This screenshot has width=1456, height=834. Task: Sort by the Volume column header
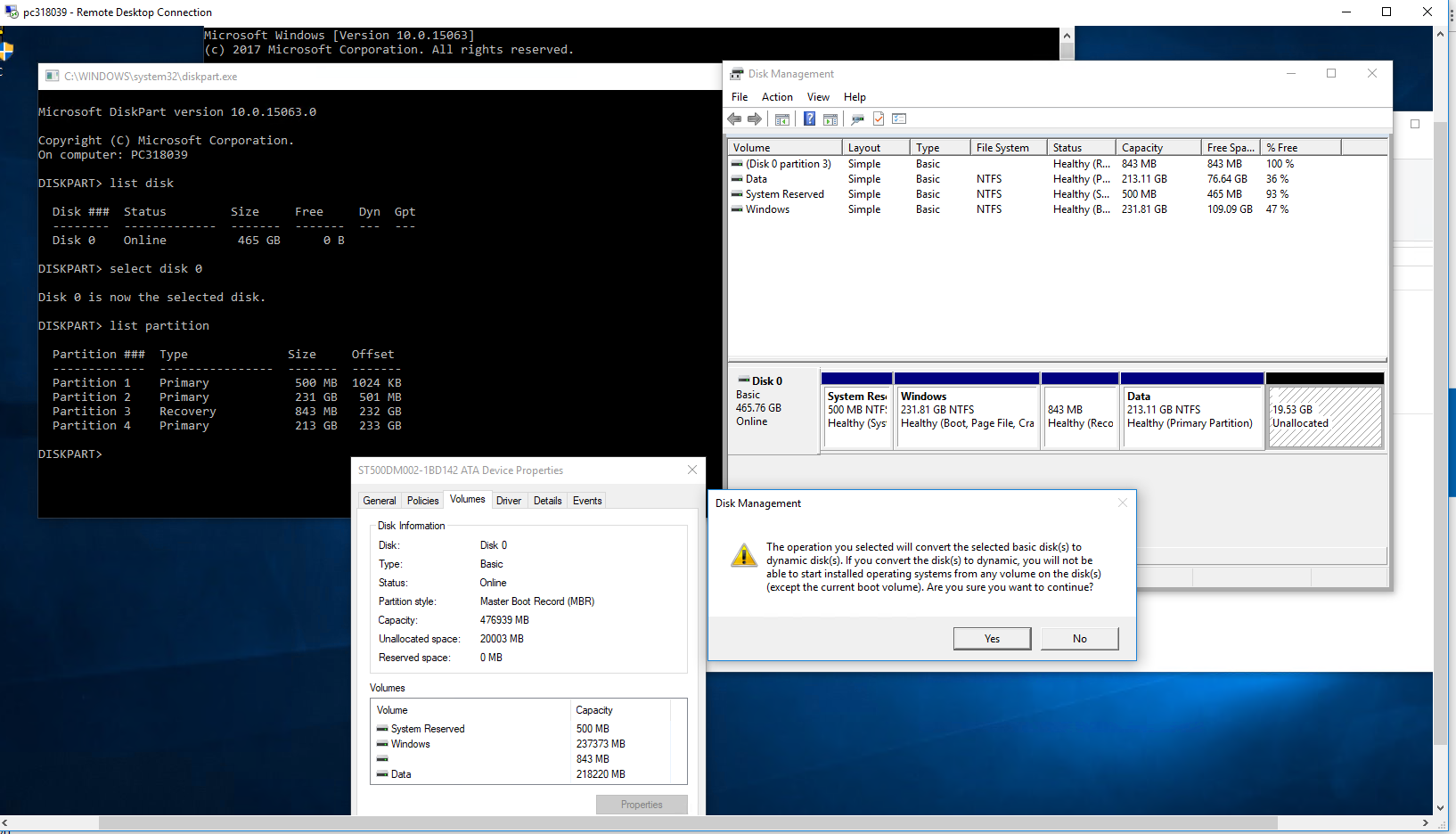pyautogui.click(x=785, y=148)
